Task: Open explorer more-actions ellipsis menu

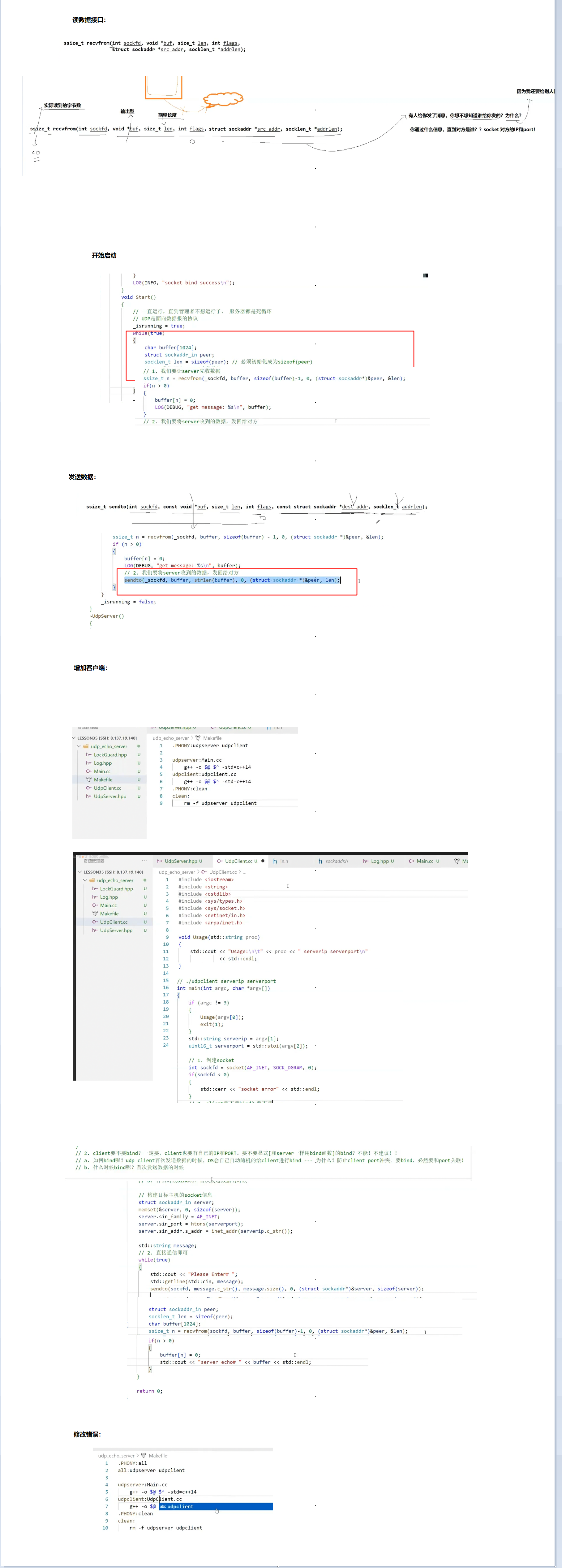Action: pyautogui.click(x=144, y=861)
